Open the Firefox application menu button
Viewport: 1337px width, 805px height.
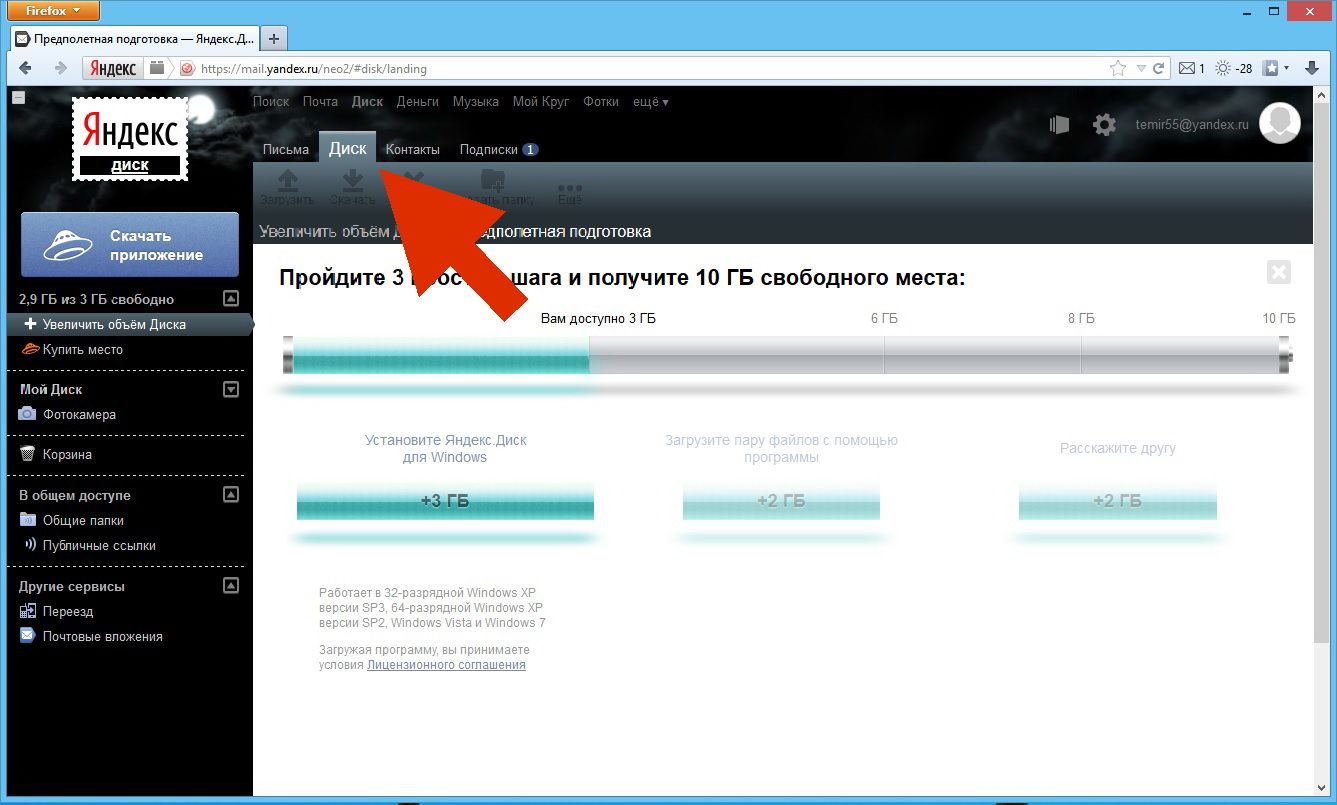[54, 11]
